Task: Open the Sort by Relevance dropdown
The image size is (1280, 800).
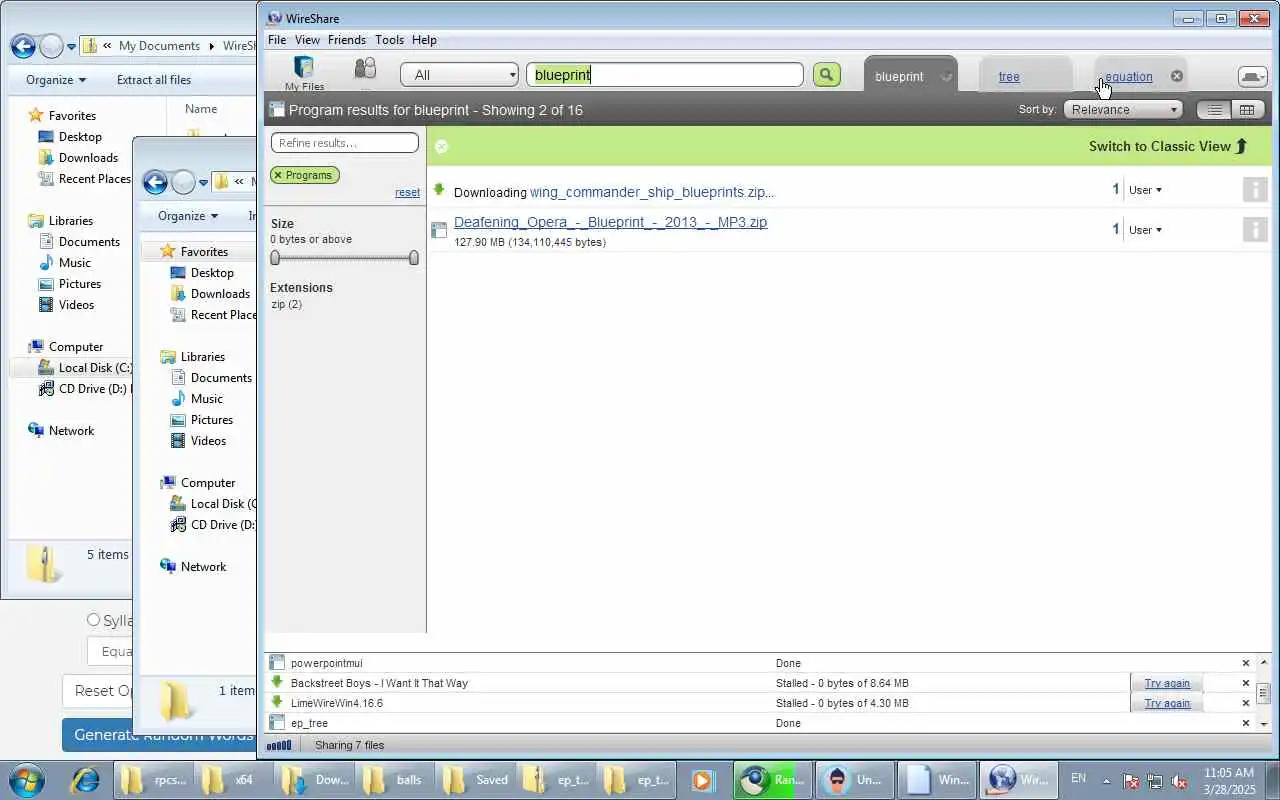Action: tap(1124, 110)
